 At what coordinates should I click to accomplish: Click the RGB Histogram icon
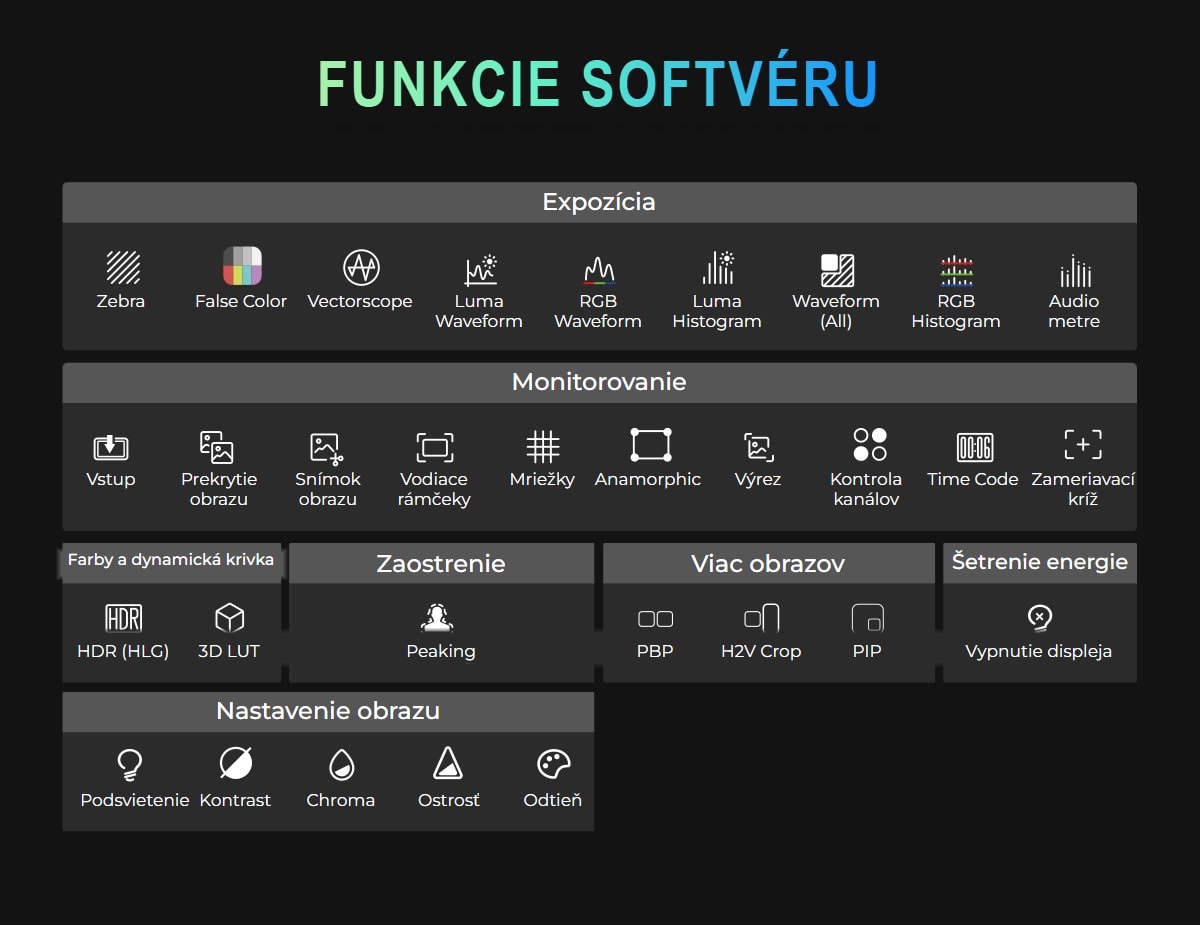pyautogui.click(x=956, y=270)
